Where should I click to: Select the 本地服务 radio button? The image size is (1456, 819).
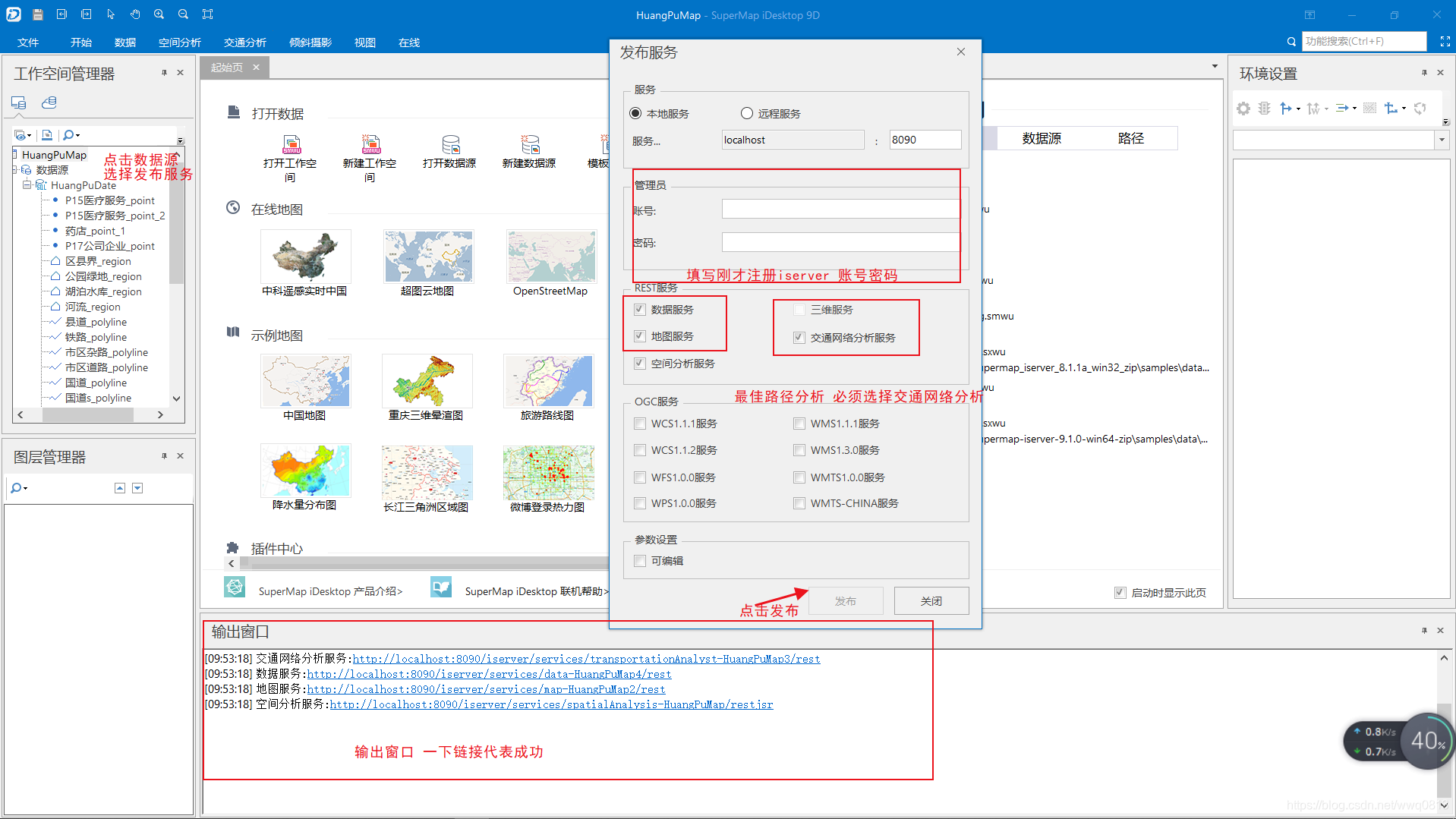point(636,113)
